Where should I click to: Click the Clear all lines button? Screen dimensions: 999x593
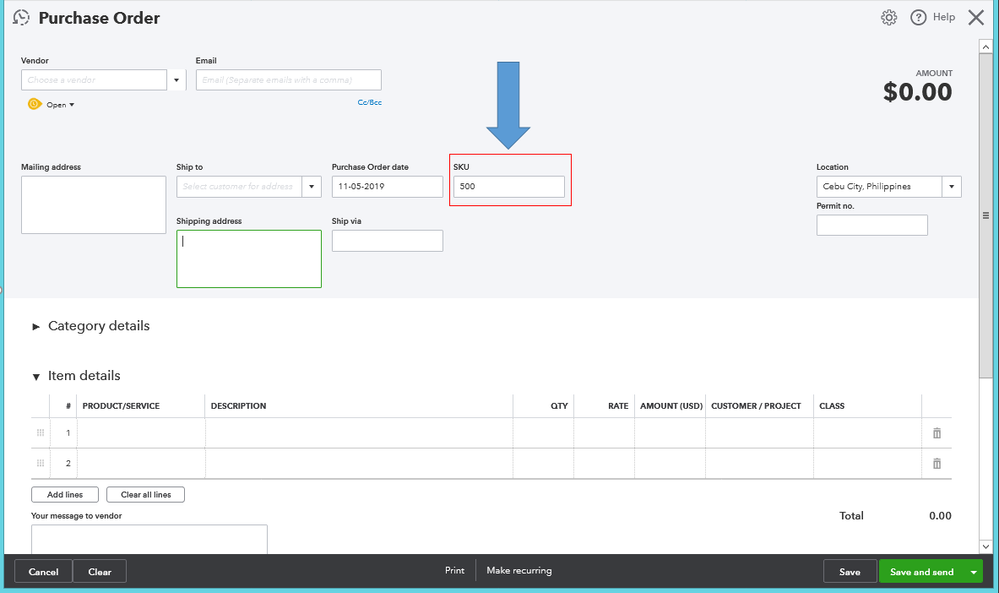146,494
